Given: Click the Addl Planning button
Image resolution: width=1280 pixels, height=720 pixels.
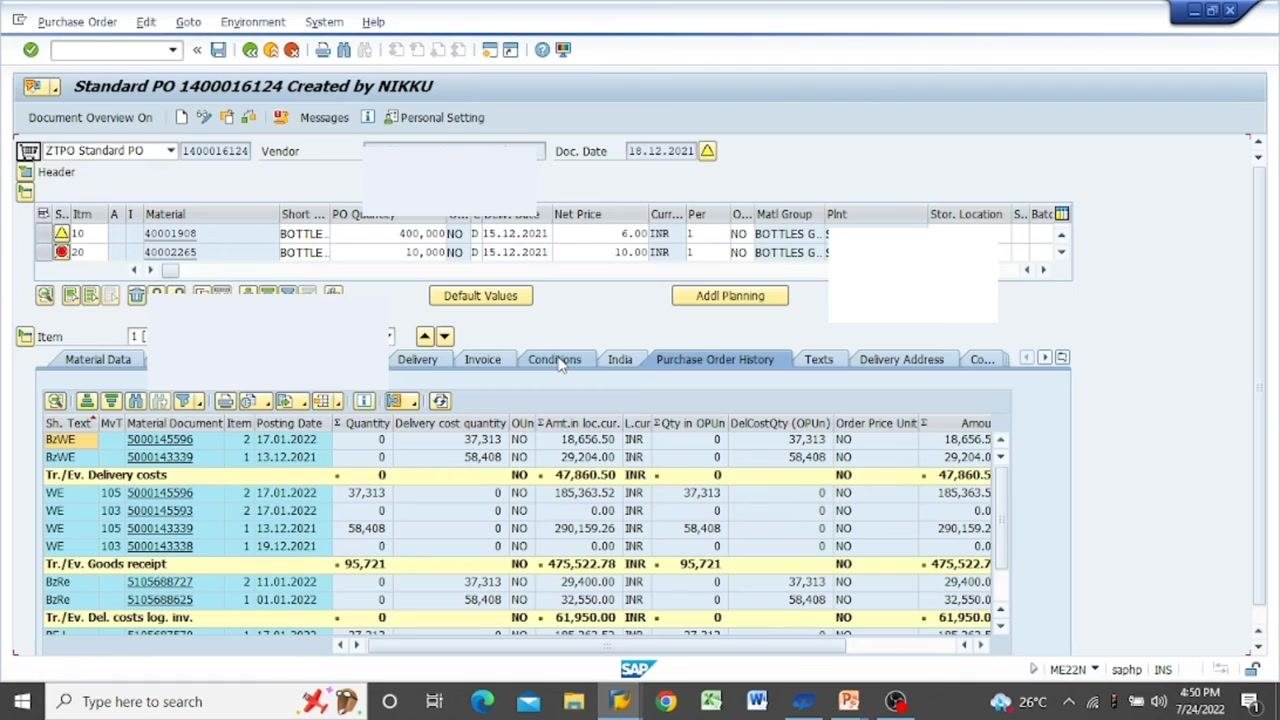Looking at the screenshot, I should (x=730, y=296).
